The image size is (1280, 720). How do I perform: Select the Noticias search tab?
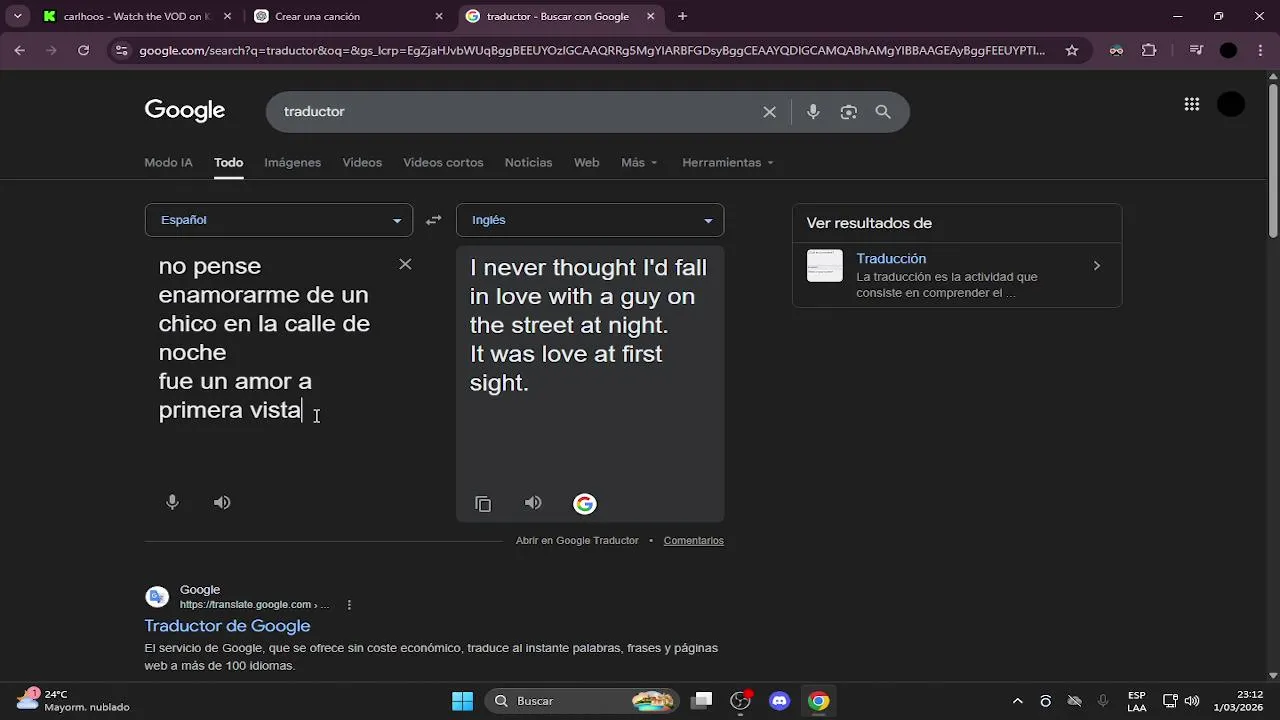(x=528, y=162)
